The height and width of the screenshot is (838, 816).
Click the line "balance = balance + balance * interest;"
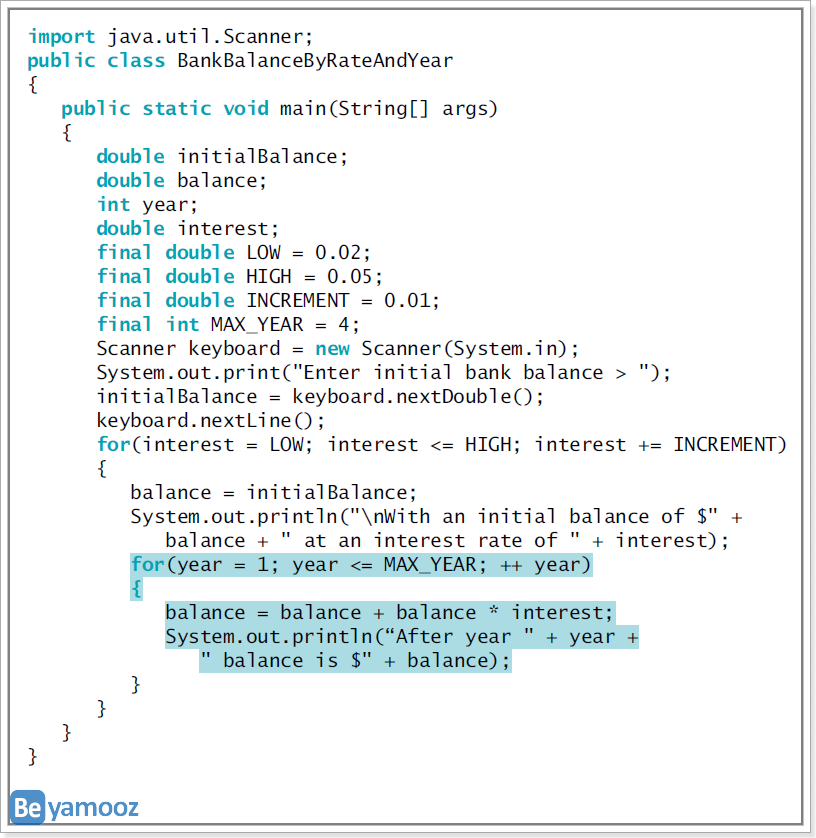pos(389,612)
